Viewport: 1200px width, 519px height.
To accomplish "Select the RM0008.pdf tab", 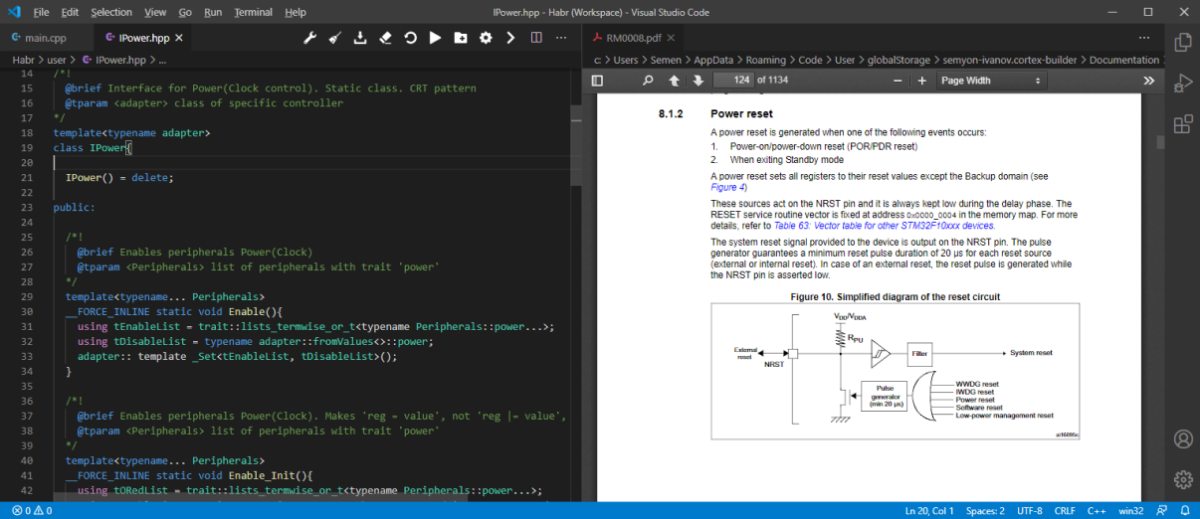I will [631, 38].
